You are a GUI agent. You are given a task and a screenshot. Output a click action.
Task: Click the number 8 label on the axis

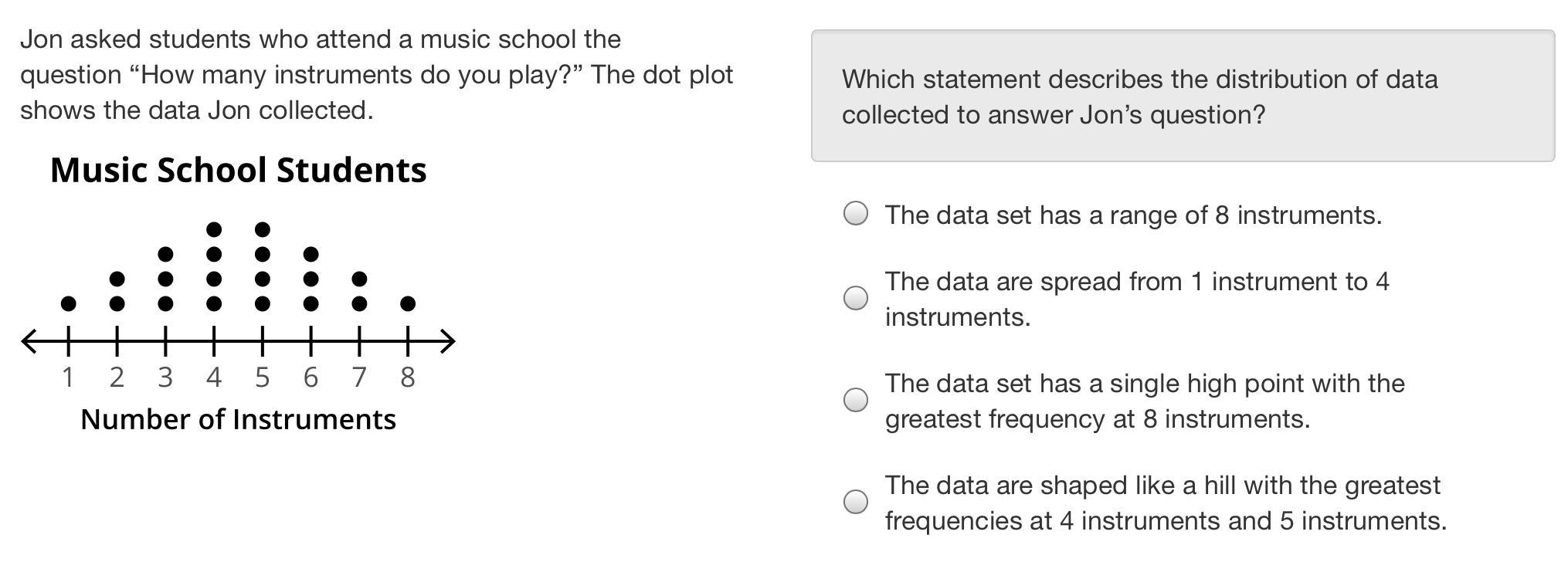[x=408, y=377]
